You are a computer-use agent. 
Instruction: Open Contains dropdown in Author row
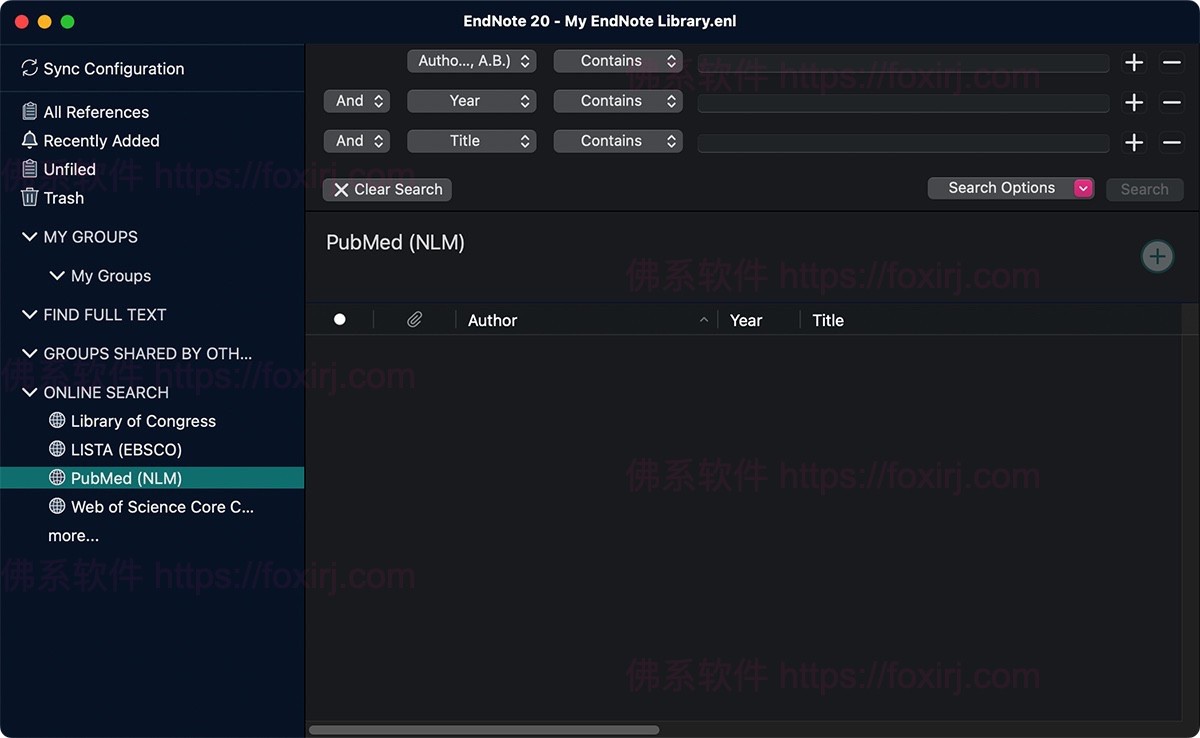point(617,61)
